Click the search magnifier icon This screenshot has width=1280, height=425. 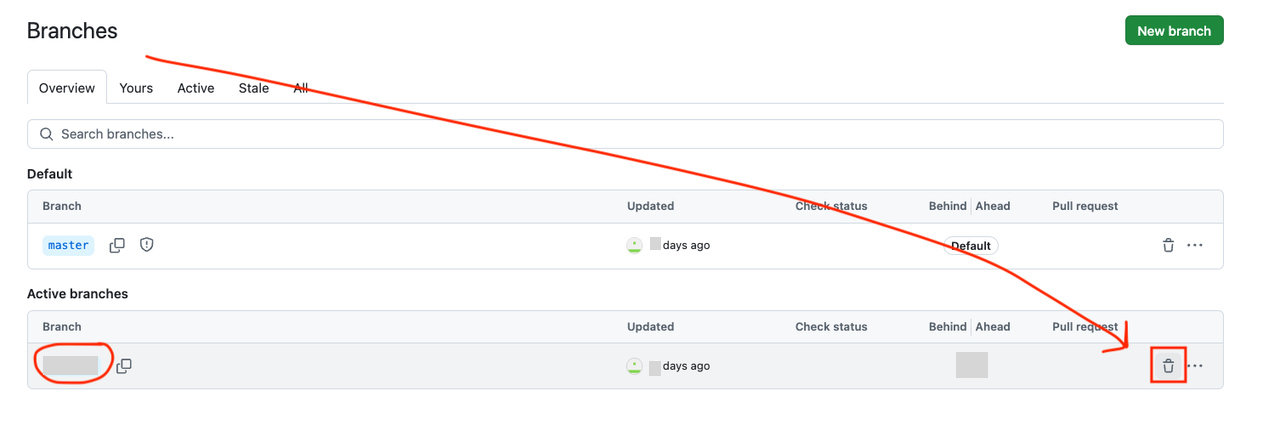(46, 134)
